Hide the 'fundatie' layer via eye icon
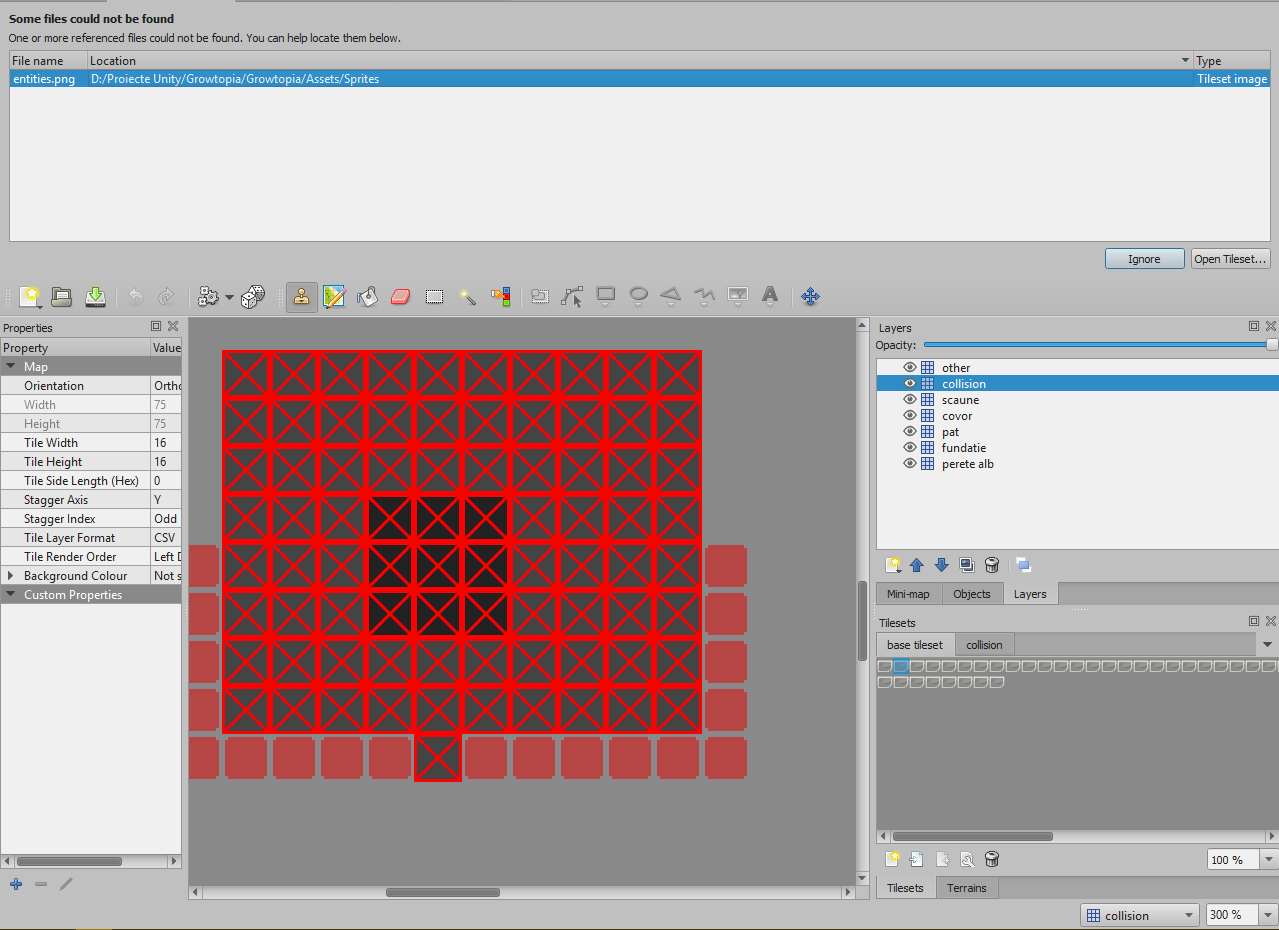The height and width of the screenshot is (930, 1279). [910, 447]
